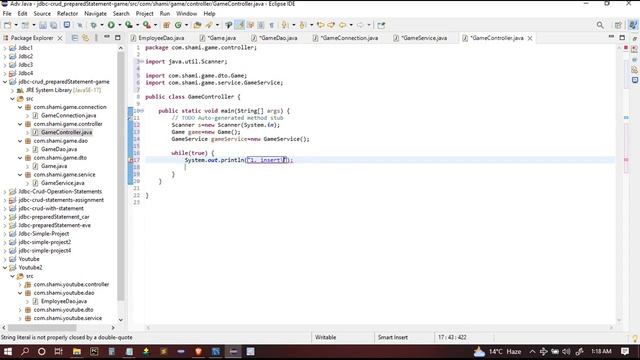Expand com.shami.youtube.controller package
The width and height of the screenshot is (640, 360).
click(20, 284)
